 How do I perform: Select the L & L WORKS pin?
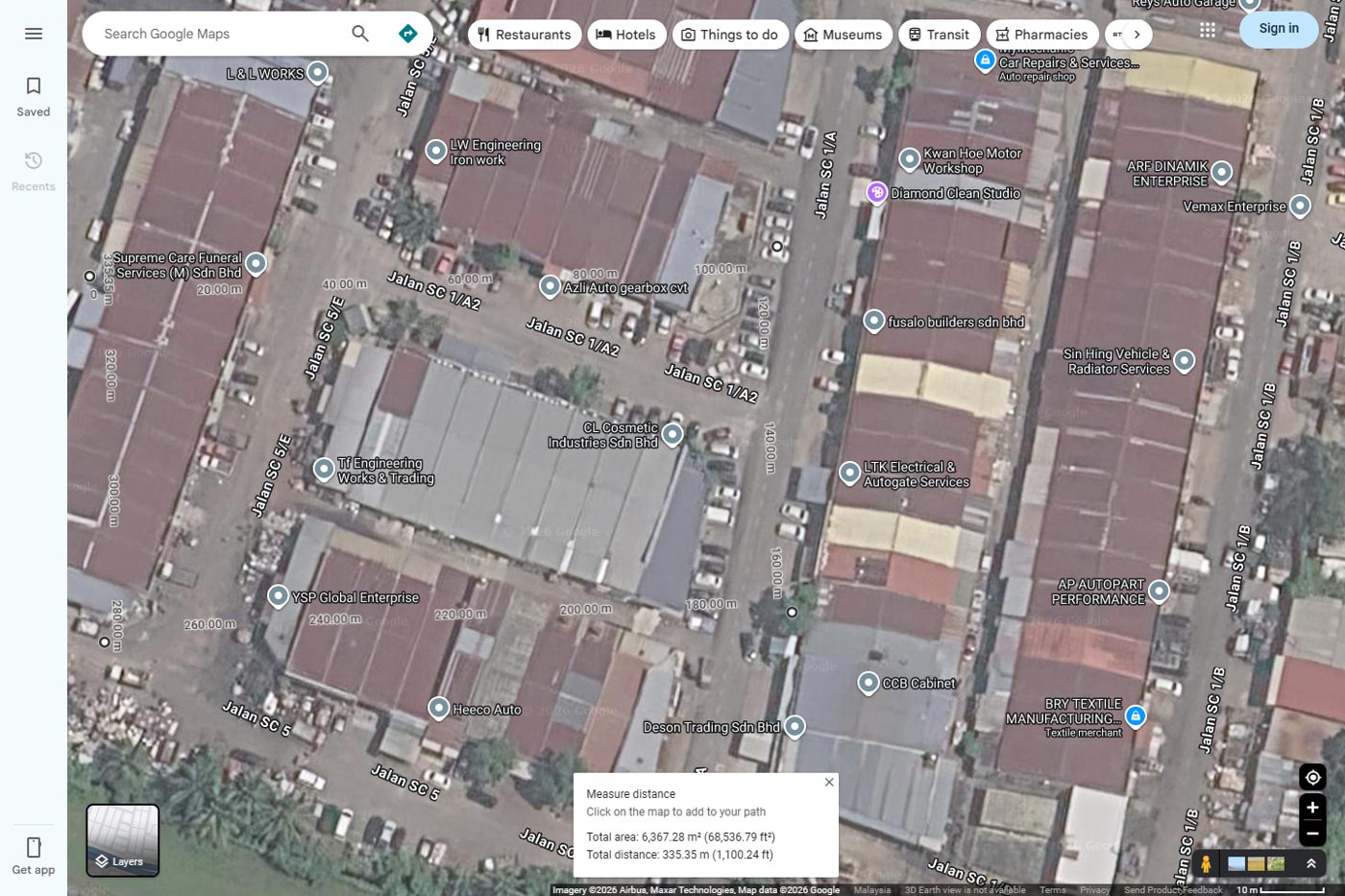point(317,72)
